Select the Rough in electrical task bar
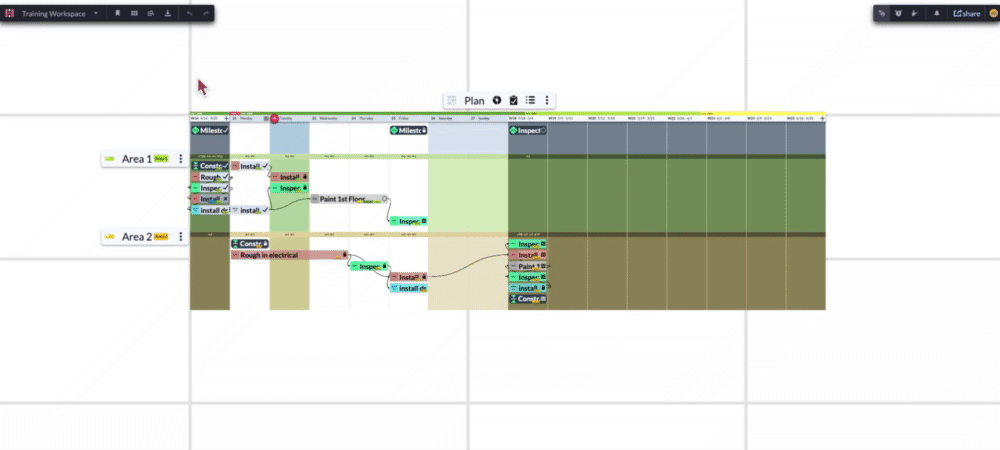Image resolution: width=1000 pixels, height=450 pixels. coord(285,255)
